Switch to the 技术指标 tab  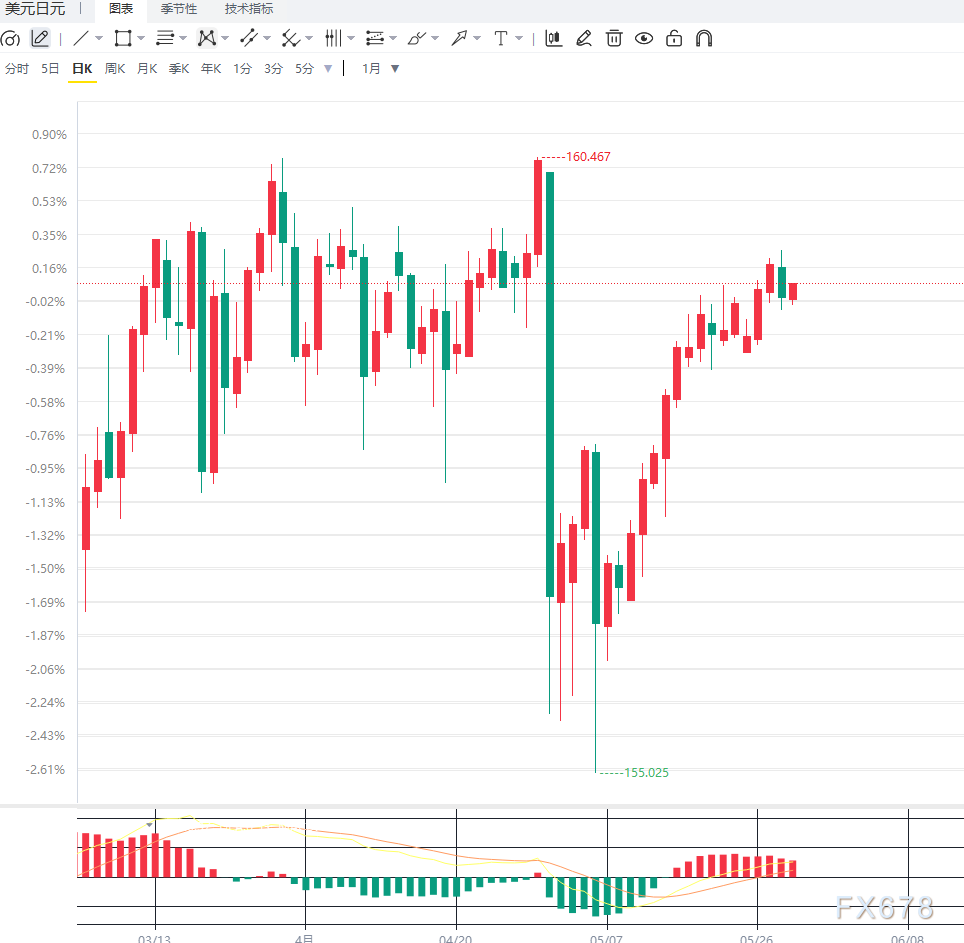(x=249, y=9)
